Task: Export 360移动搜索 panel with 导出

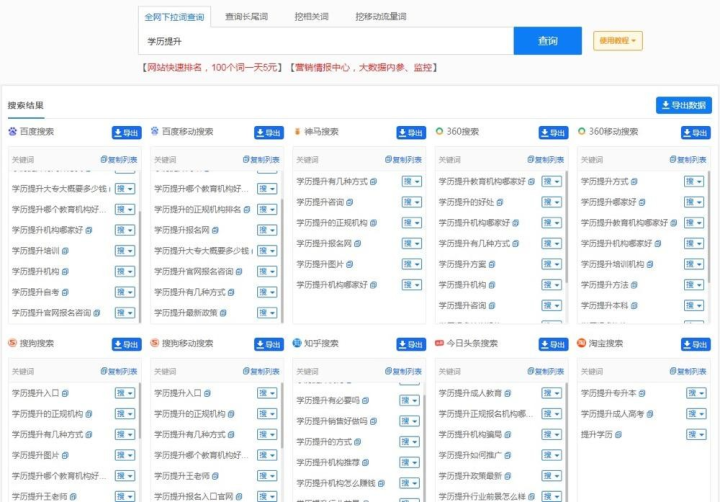Action: [696, 133]
